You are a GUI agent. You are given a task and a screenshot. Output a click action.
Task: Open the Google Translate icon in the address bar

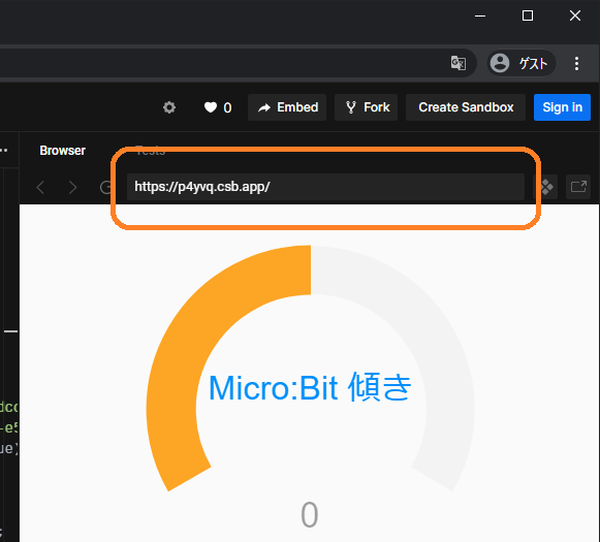pos(458,63)
